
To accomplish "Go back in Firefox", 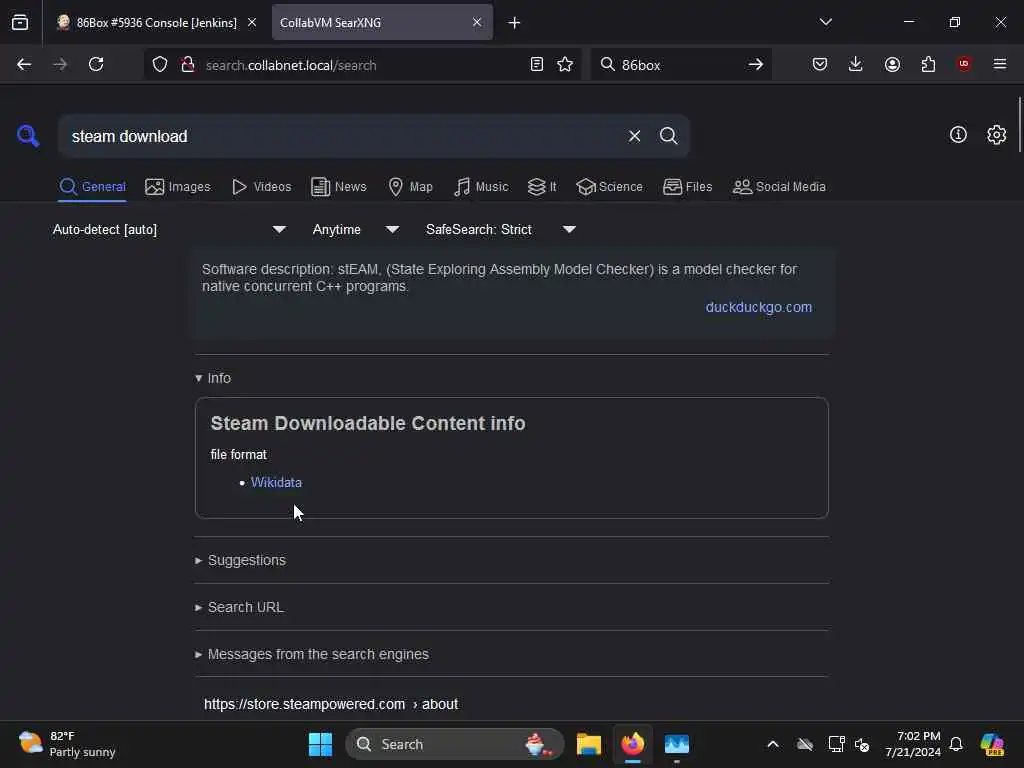I will [24, 64].
